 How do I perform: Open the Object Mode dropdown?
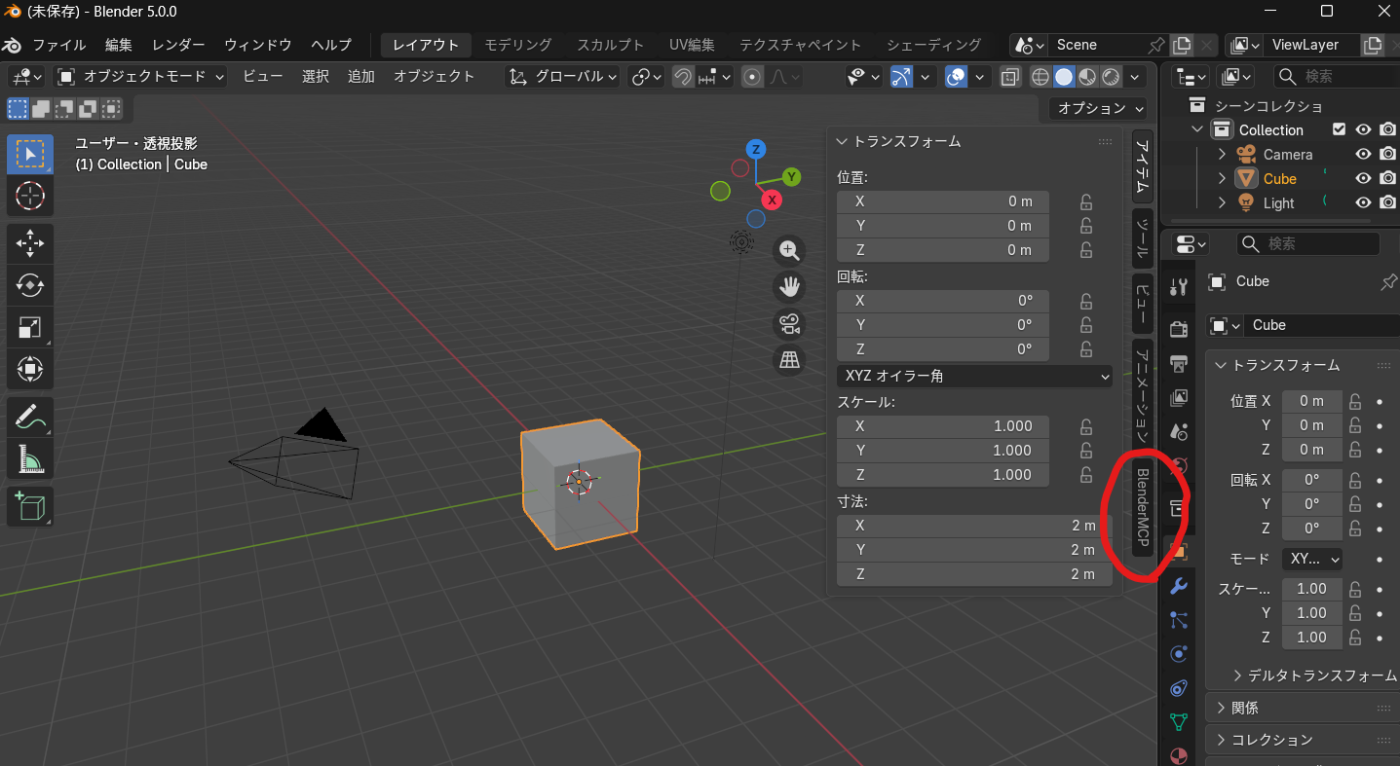click(x=141, y=76)
